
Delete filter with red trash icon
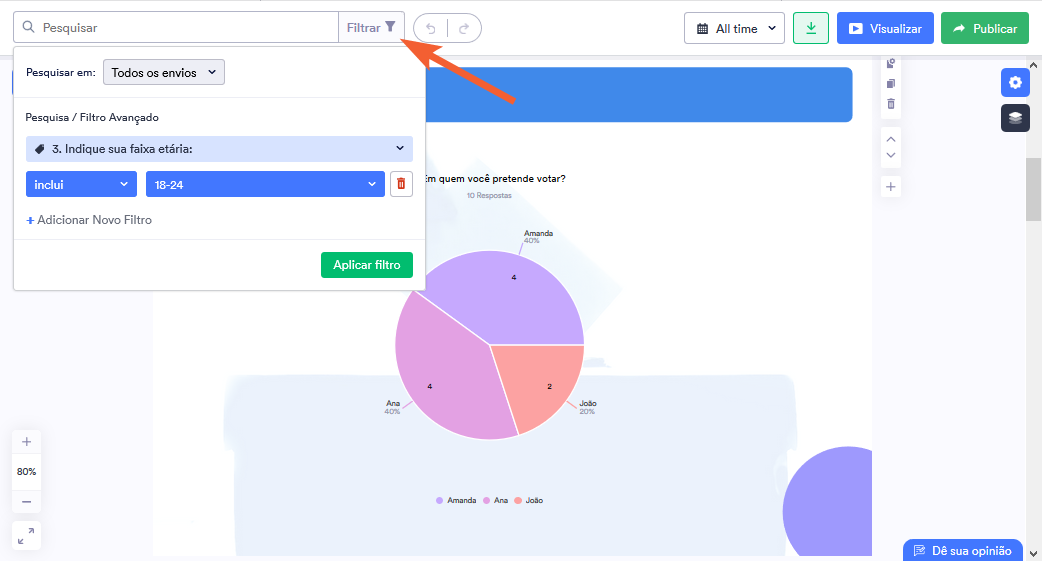[401, 184]
